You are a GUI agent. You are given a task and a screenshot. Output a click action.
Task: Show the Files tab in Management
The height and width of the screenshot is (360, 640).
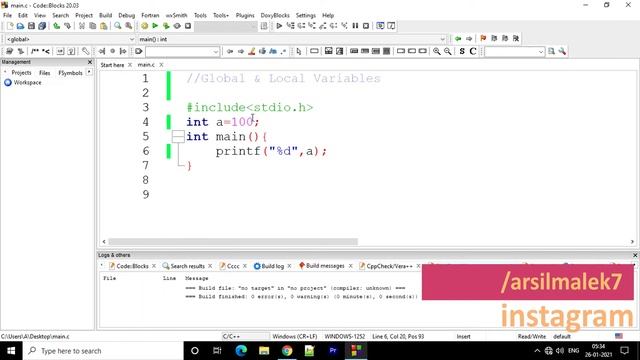click(44, 73)
